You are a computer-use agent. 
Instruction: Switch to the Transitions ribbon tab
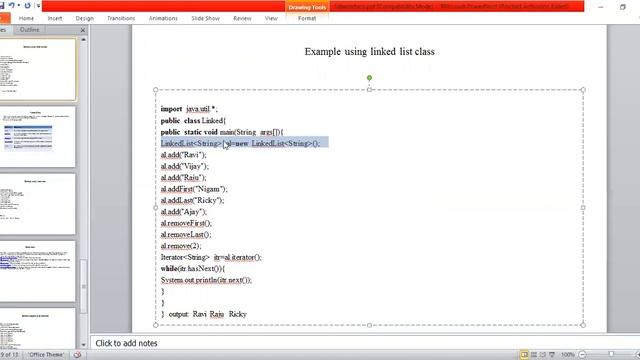[121, 18]
